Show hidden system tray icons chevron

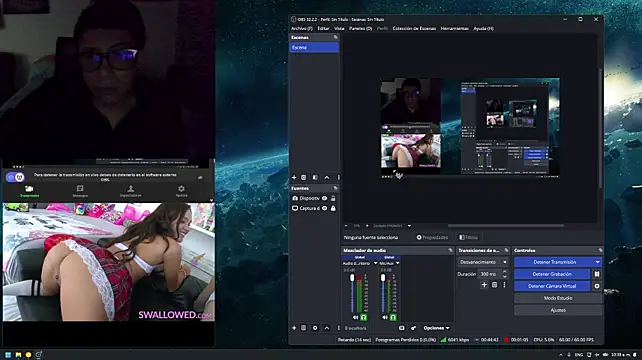561,355
